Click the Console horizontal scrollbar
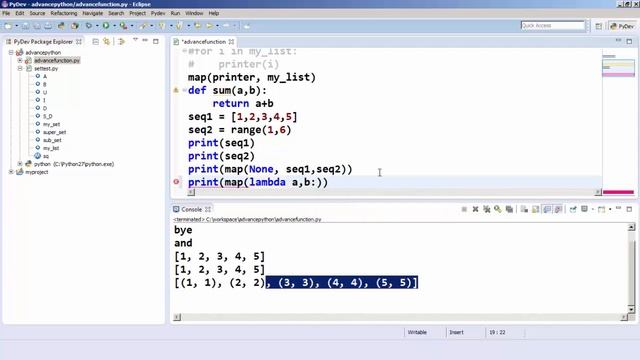640x360 pixels. (400, 317)
